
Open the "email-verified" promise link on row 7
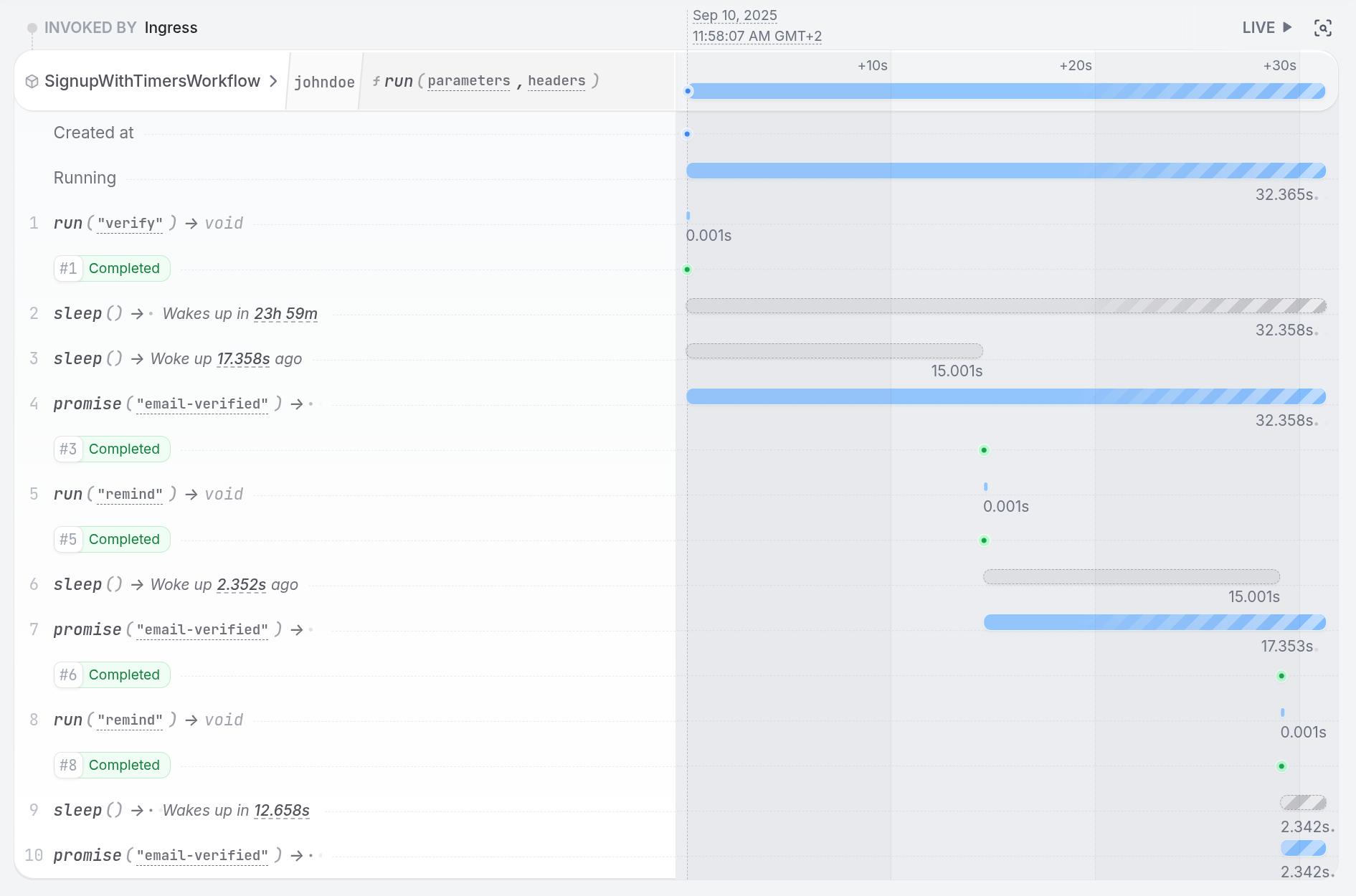201,629
